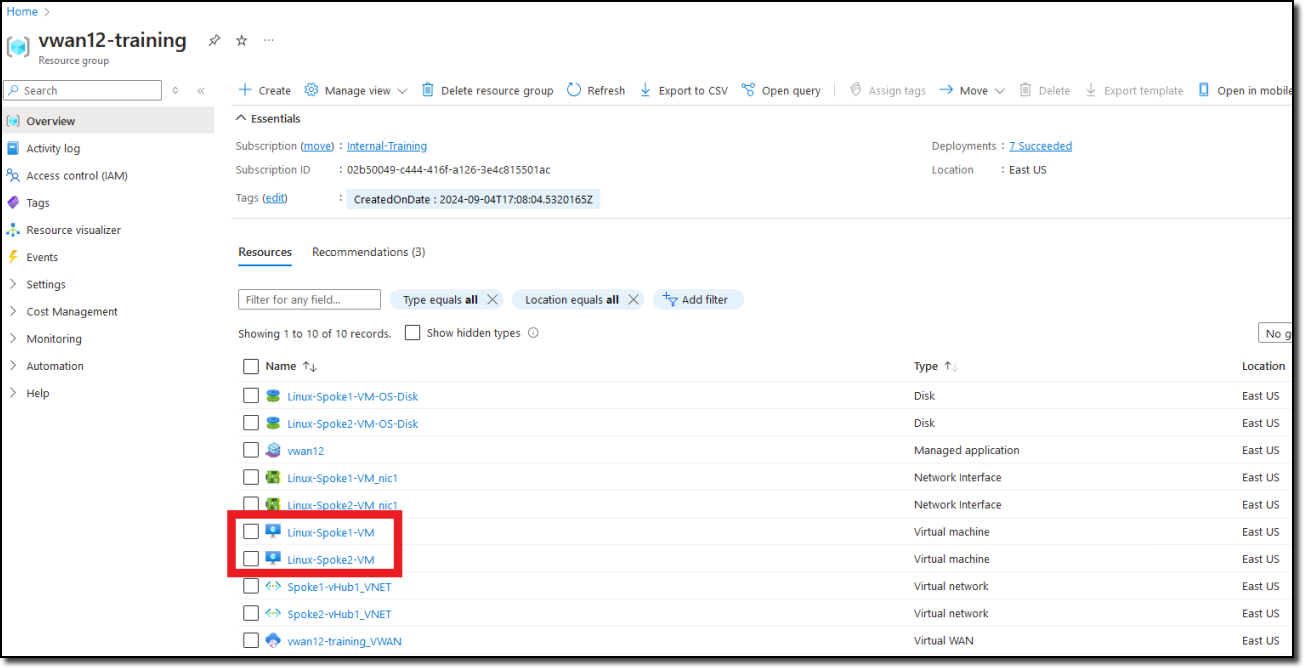This screenshot has width=1304, height=668.
Task: Remove the Type equals all filter
Action: click(492, 300)
